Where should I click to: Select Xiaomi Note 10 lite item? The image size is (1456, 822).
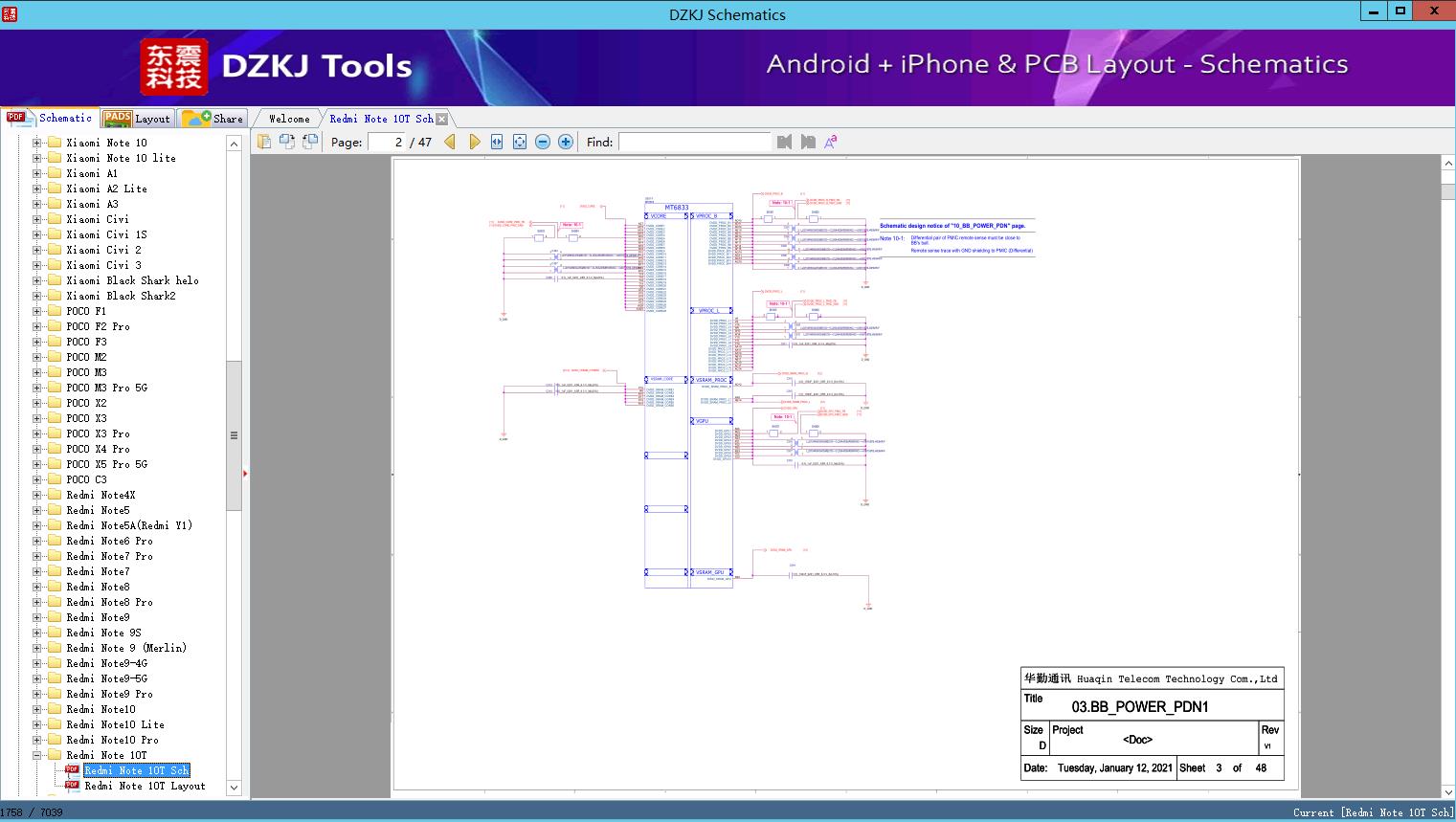[121, 158]
